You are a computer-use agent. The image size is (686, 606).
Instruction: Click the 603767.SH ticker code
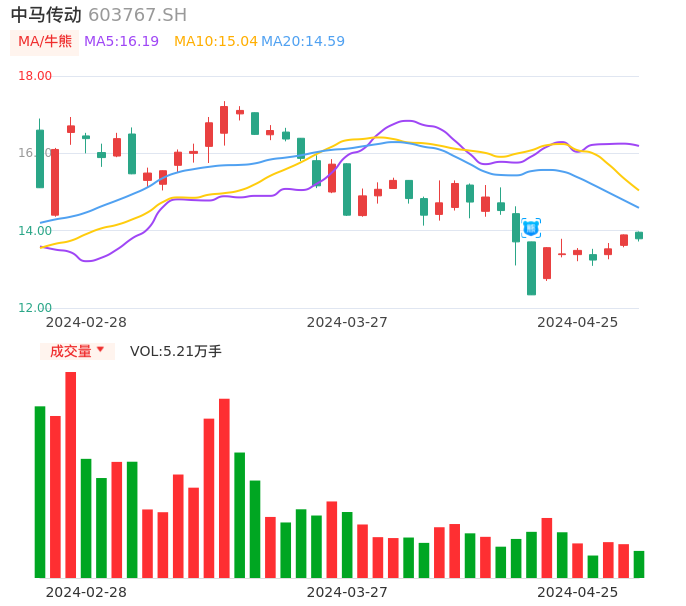coord(137,15)
